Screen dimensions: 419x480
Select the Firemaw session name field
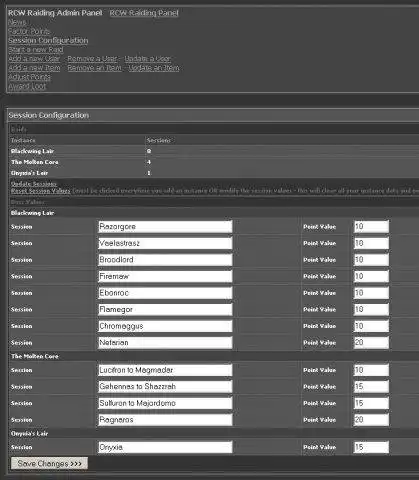coord(165,276)
